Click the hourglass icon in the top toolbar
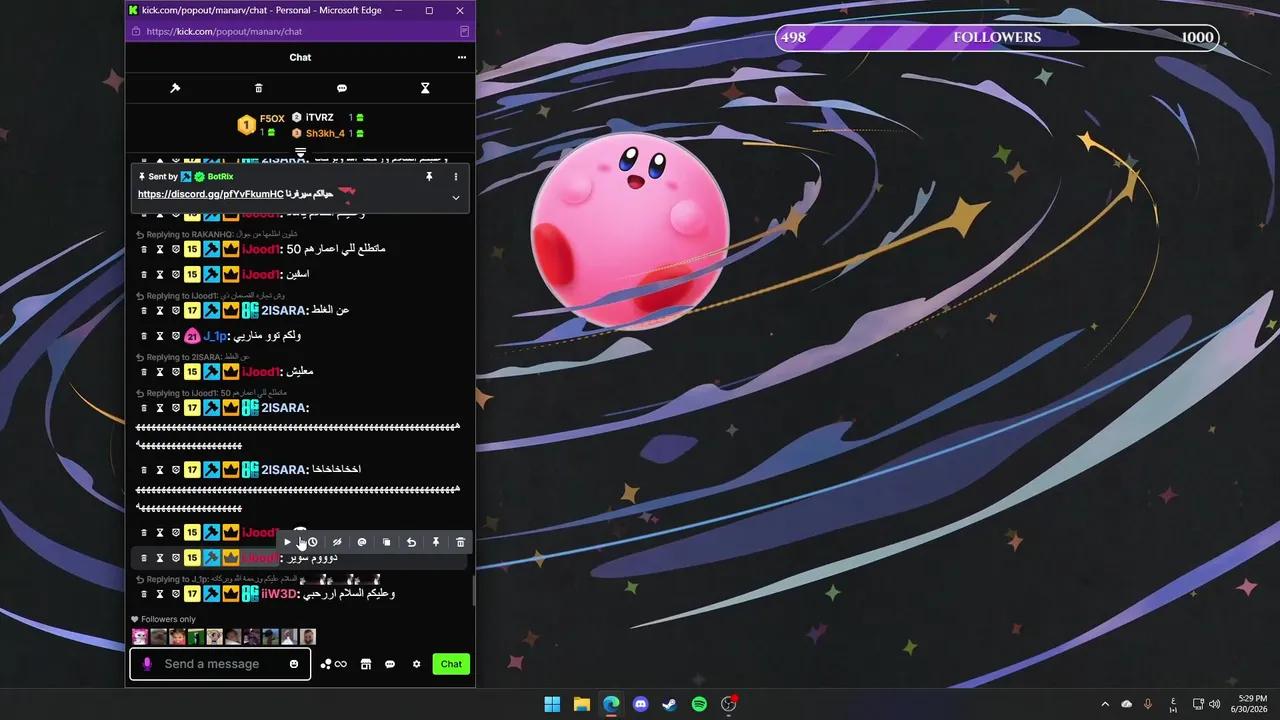Image resolution: width=1280 pixels, height=720 pixels. point(425,88)
